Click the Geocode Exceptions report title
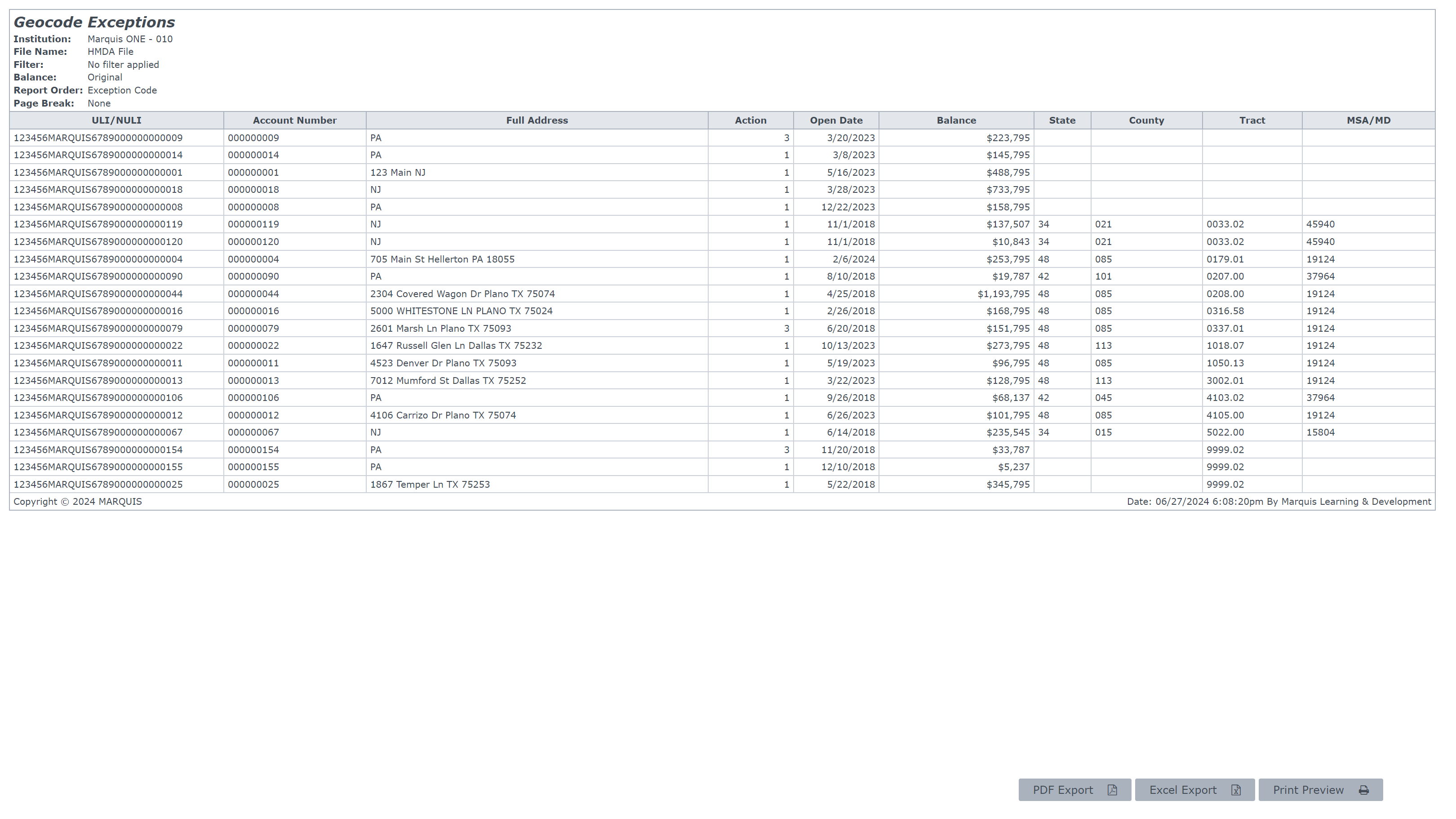The width and height of the screenshot is (1456, 819). tap(94, 22)
